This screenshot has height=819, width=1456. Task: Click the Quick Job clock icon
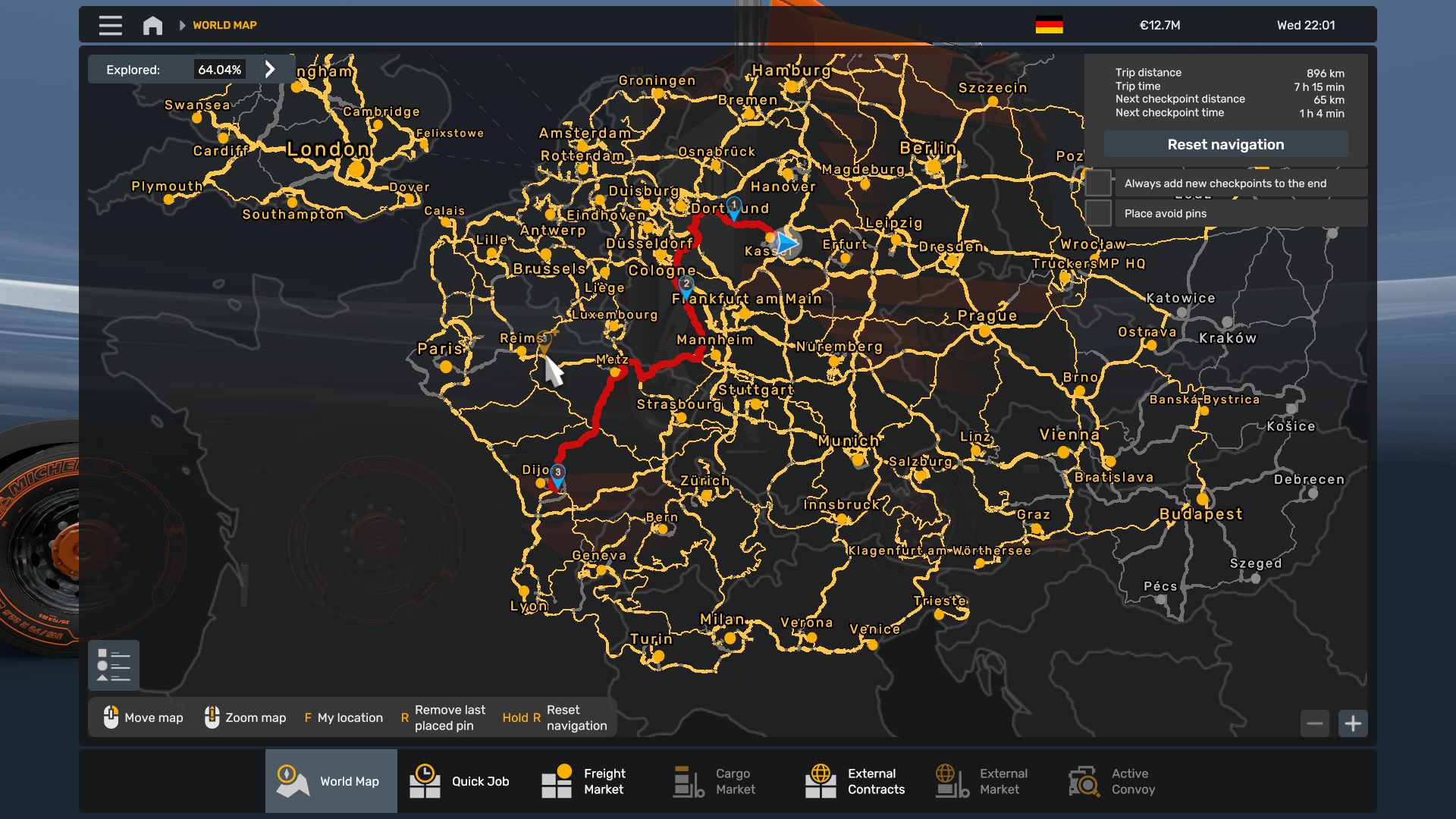425,780
